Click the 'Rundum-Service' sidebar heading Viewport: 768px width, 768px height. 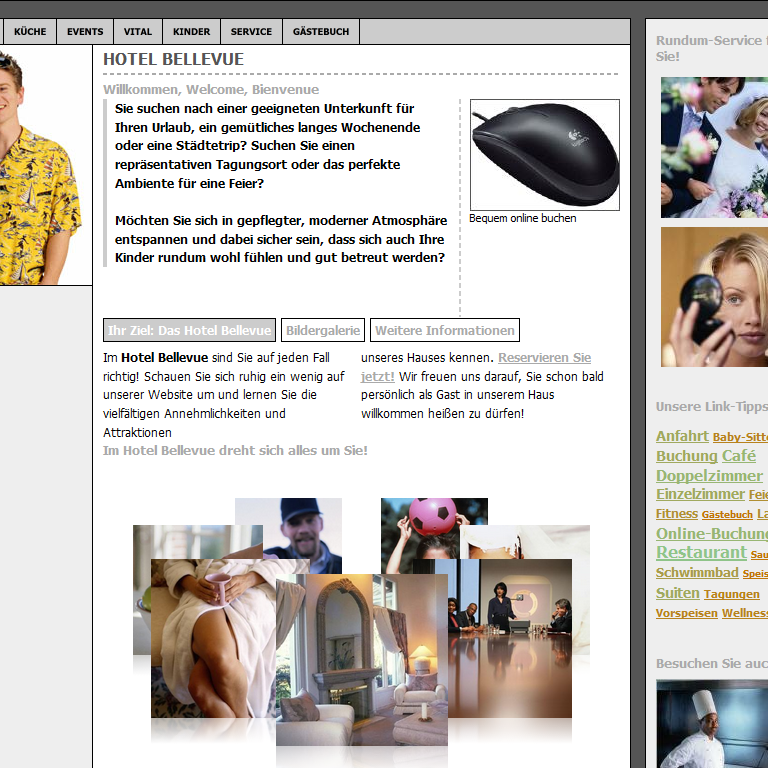712,48
